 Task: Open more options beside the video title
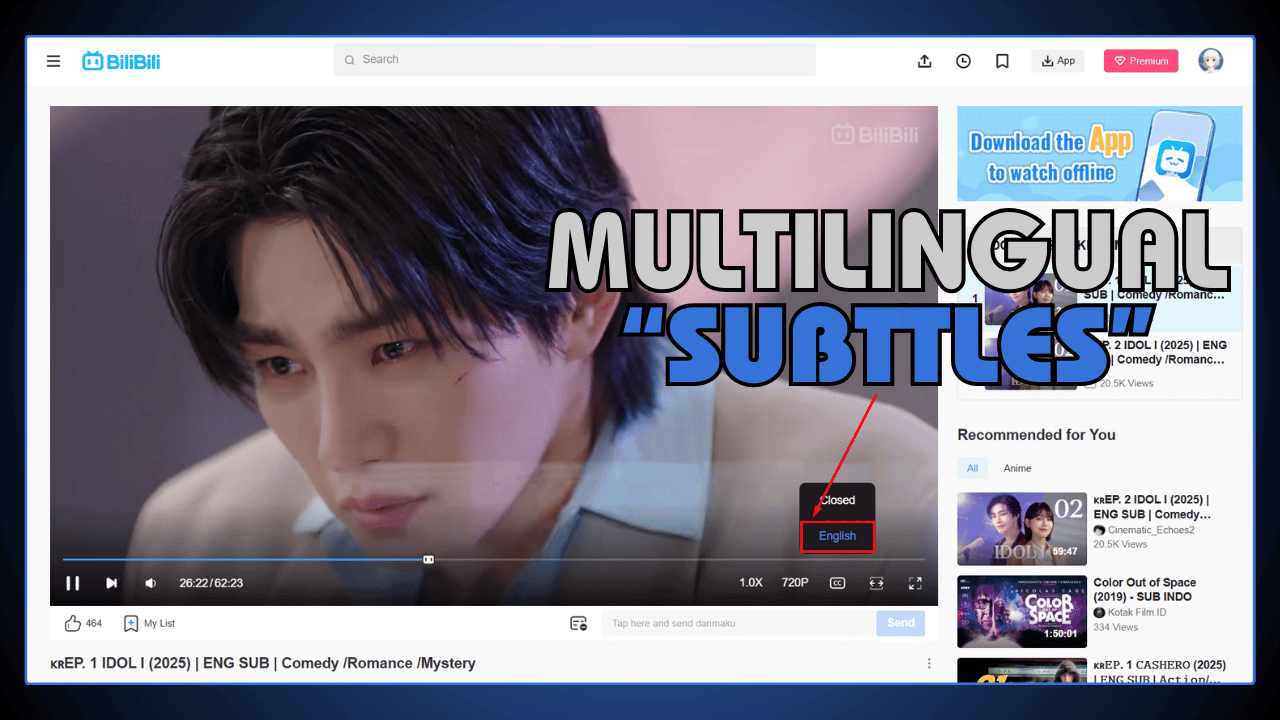[x=929, y=663]
